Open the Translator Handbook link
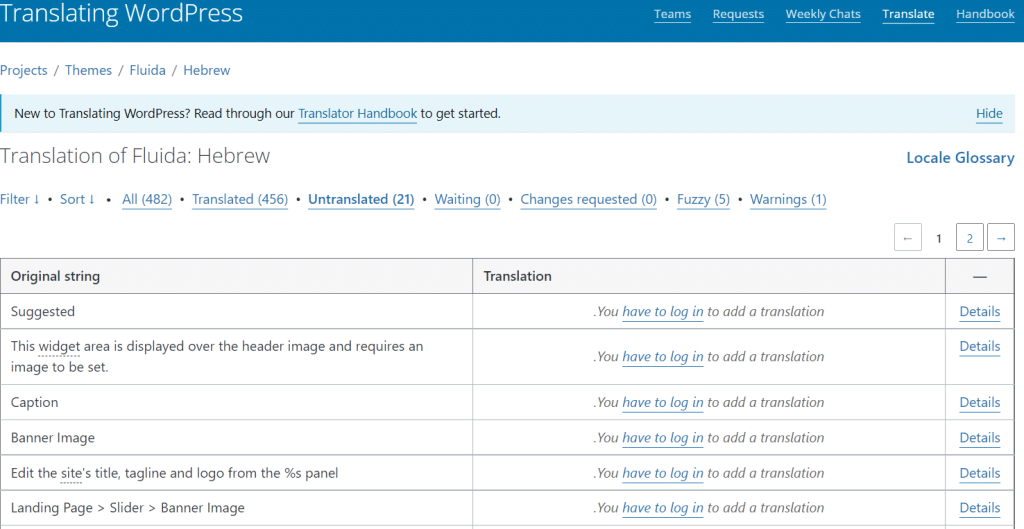The image size is (1024, 529). click(357, 114)
